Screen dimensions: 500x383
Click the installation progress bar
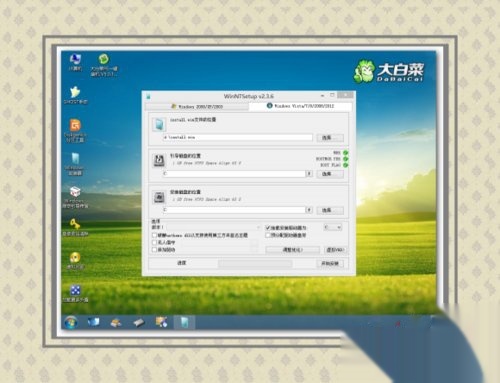coord(255,264)
